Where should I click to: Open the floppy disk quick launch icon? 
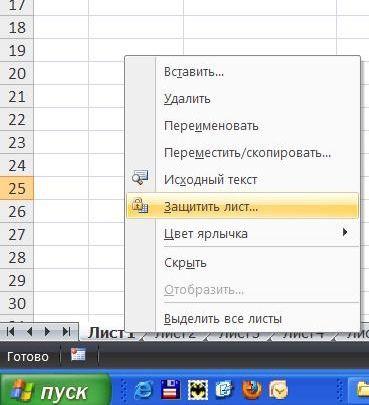click(171, 390)
